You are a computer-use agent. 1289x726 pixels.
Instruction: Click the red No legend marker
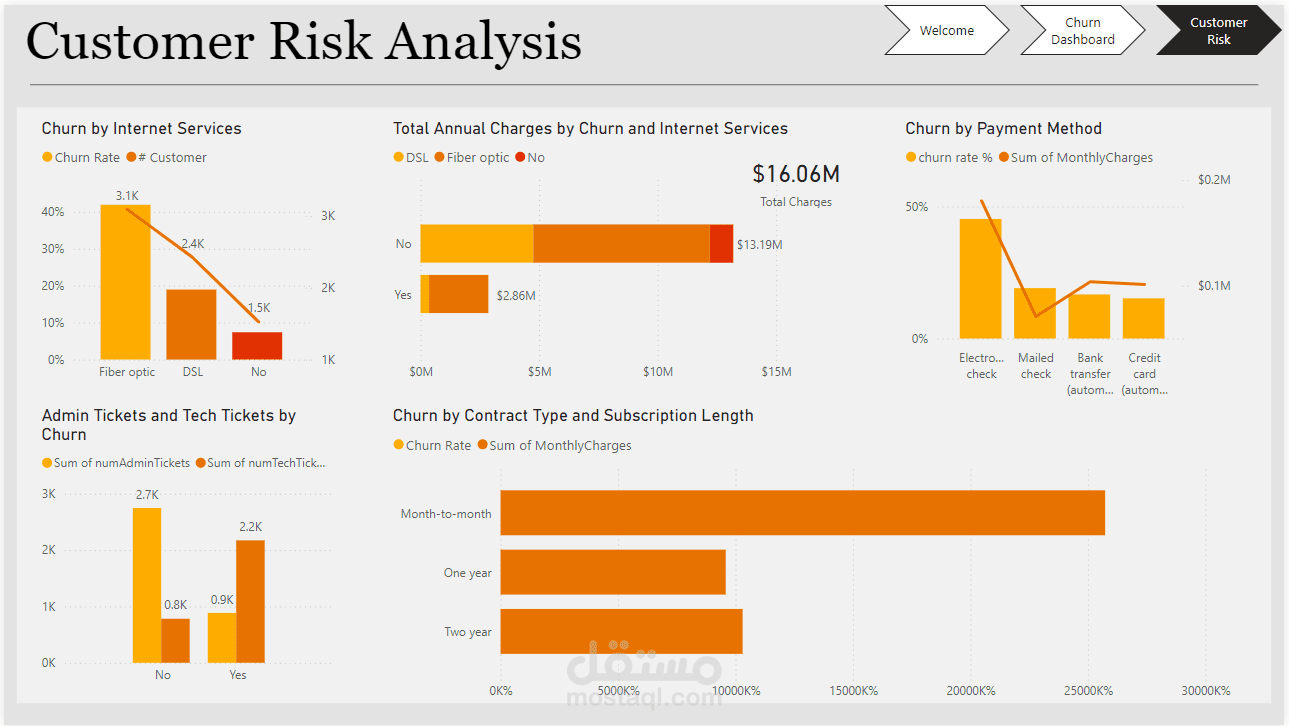[x=520, y=157]
